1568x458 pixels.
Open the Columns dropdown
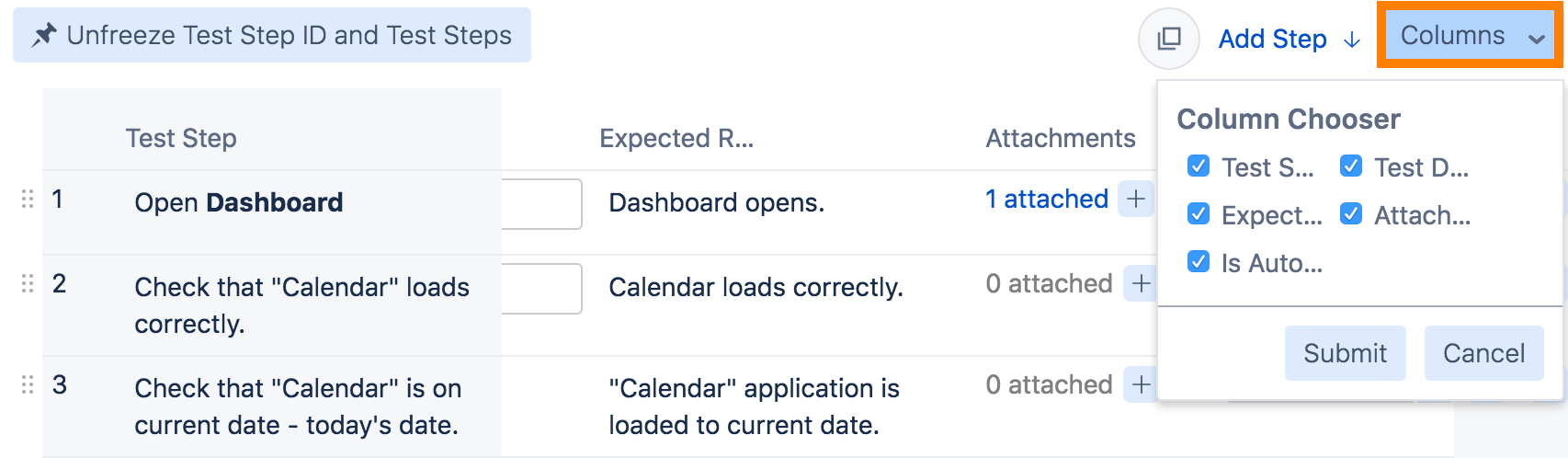coord(1470,36)
